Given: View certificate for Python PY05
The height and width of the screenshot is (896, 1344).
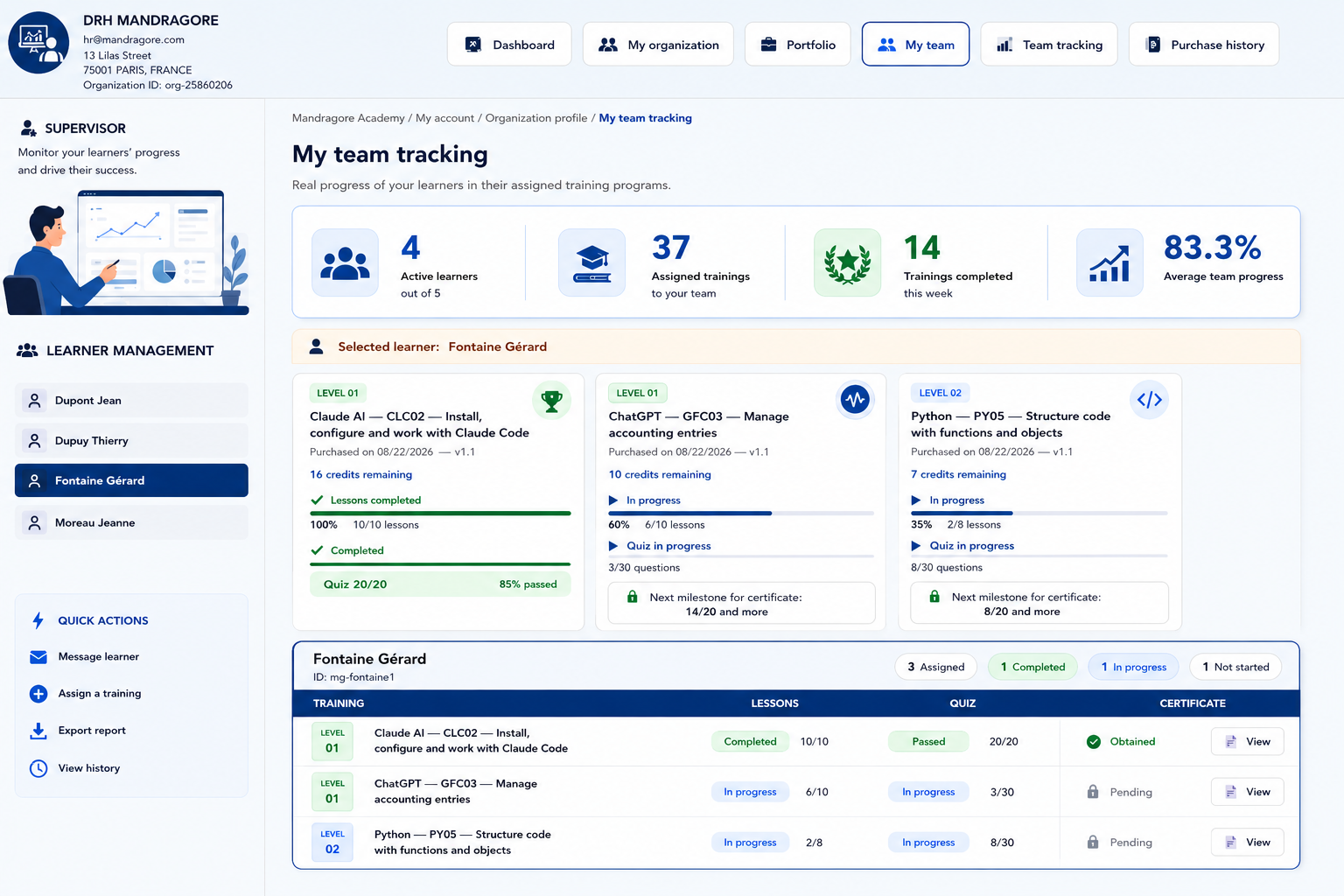Looking at the screenshot, I should point(1247,843).
